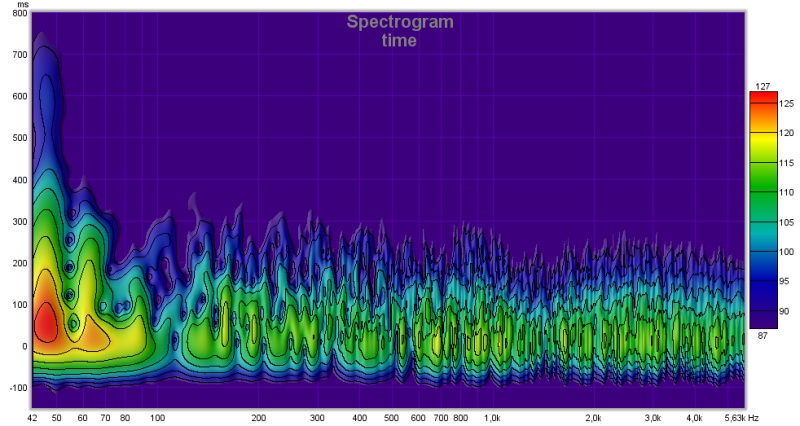The width and height of the screenshot is (800, 426).
Task: Click the 400 ms label on the vertical axis
Action: [x=19, y=180]
